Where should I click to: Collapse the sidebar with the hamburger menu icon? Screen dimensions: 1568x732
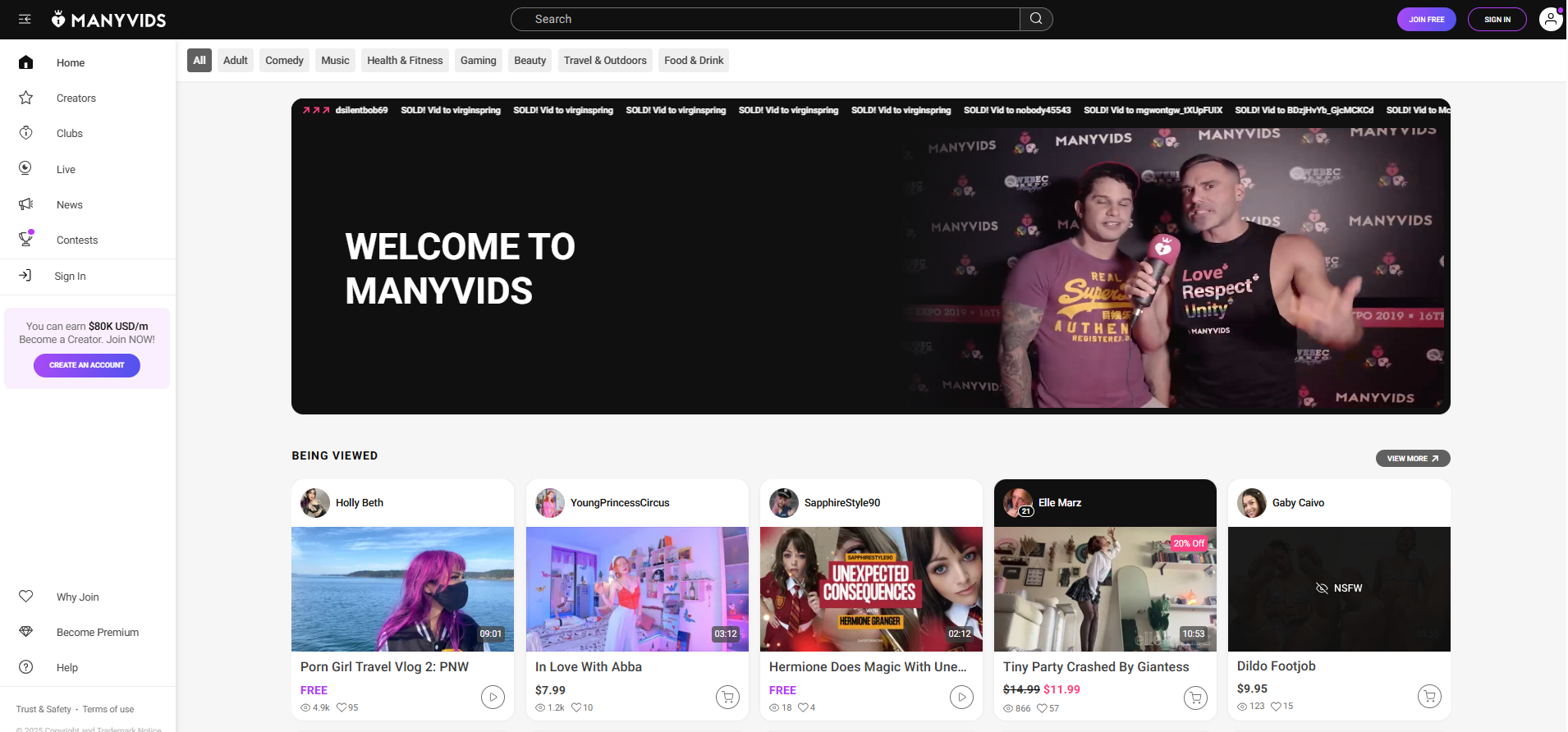[25, 19]
